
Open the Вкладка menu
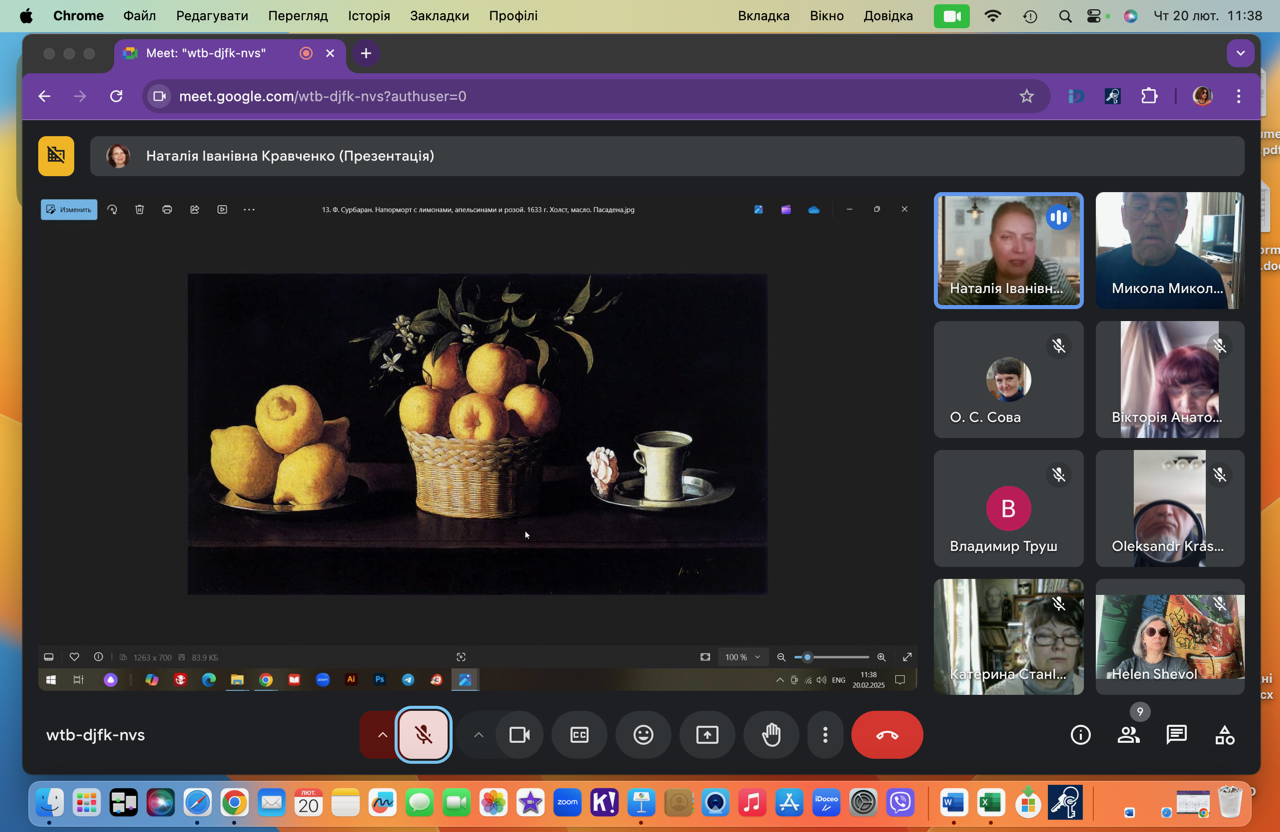coord(764,16)
